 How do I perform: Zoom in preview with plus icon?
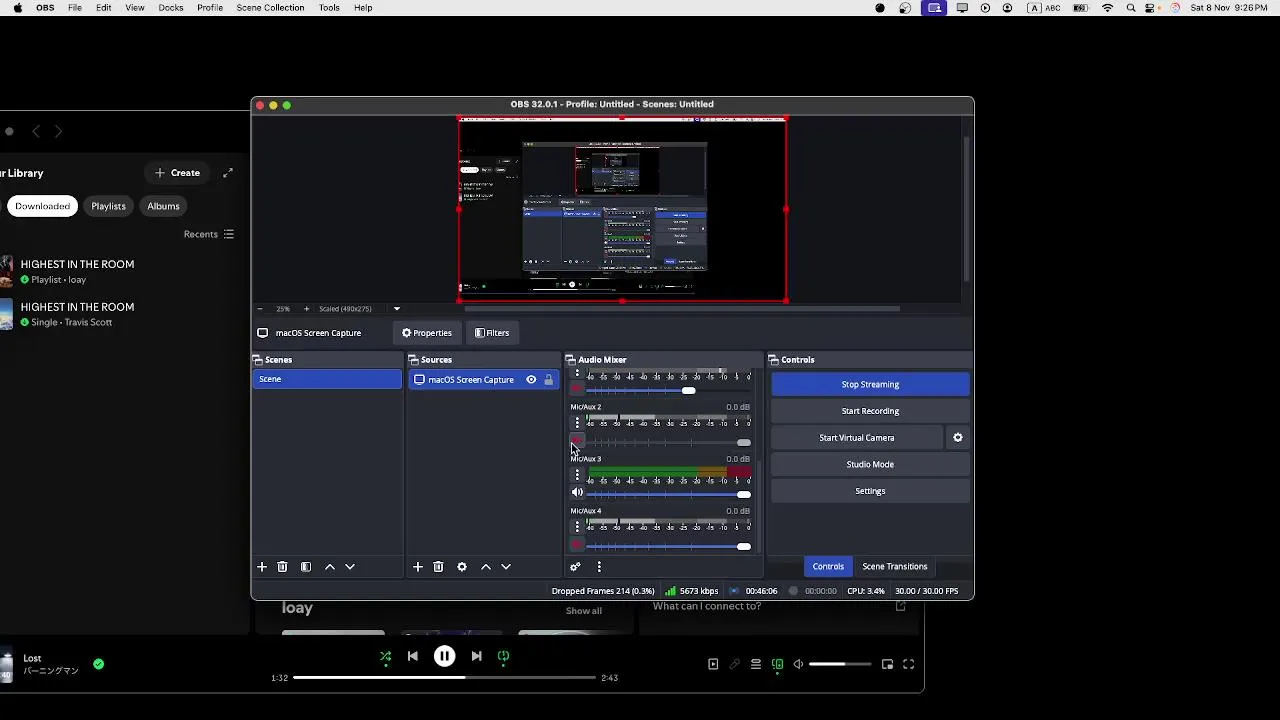click(x=306, y=309)
